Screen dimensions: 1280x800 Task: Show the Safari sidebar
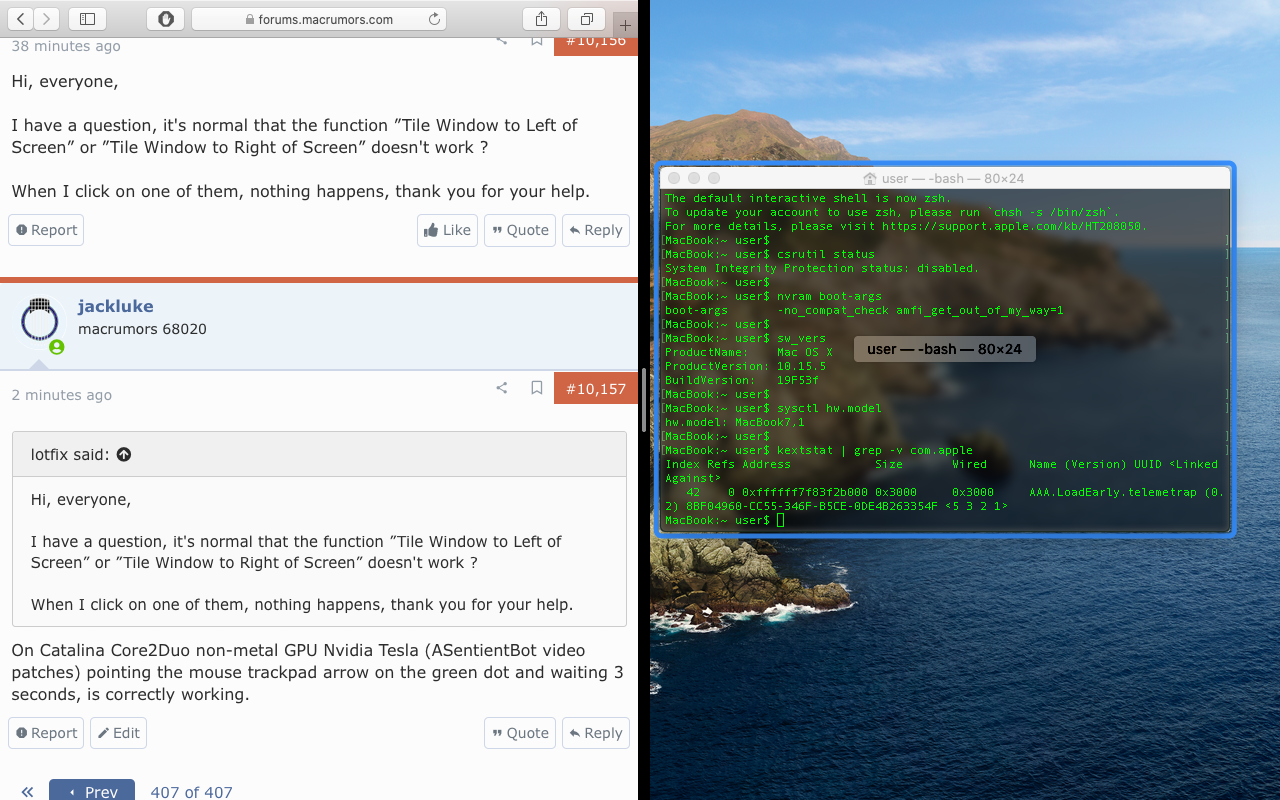pyautogui.click(x=88, y=19)
